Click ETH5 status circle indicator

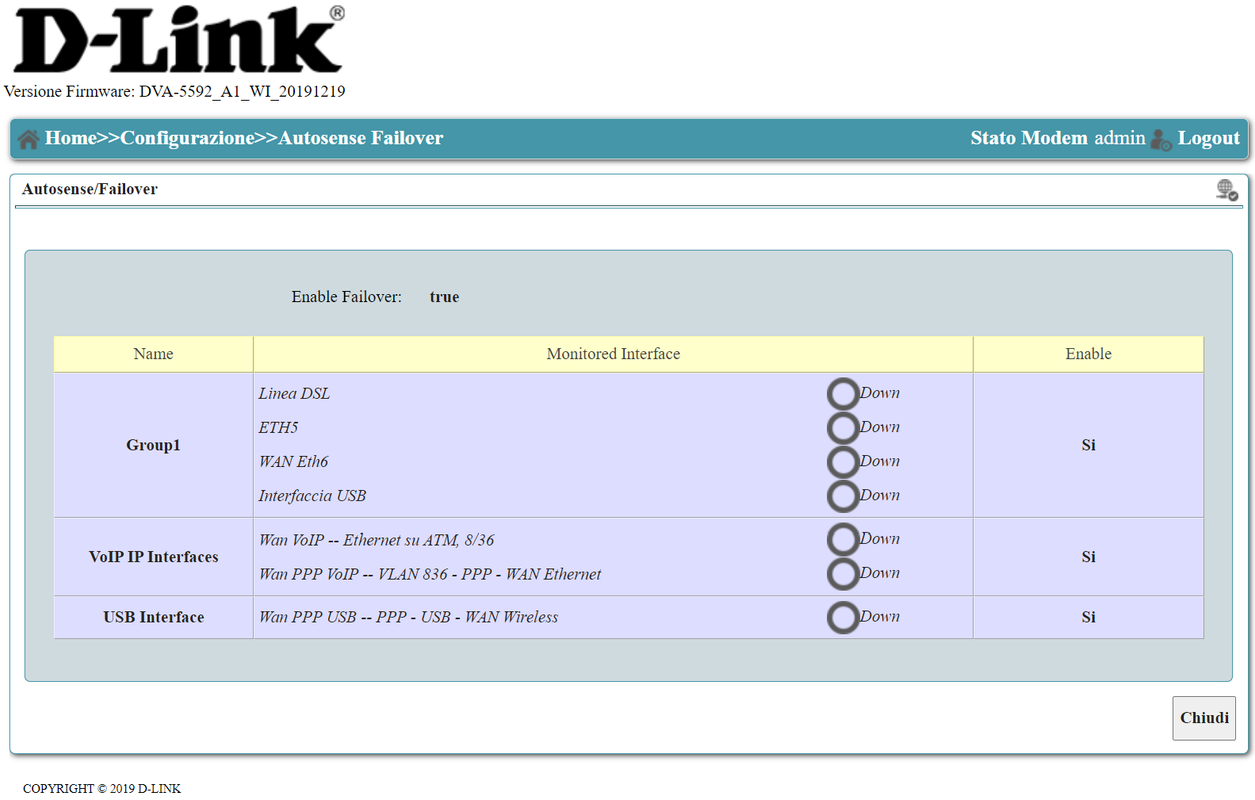click(x=843, y=428)
